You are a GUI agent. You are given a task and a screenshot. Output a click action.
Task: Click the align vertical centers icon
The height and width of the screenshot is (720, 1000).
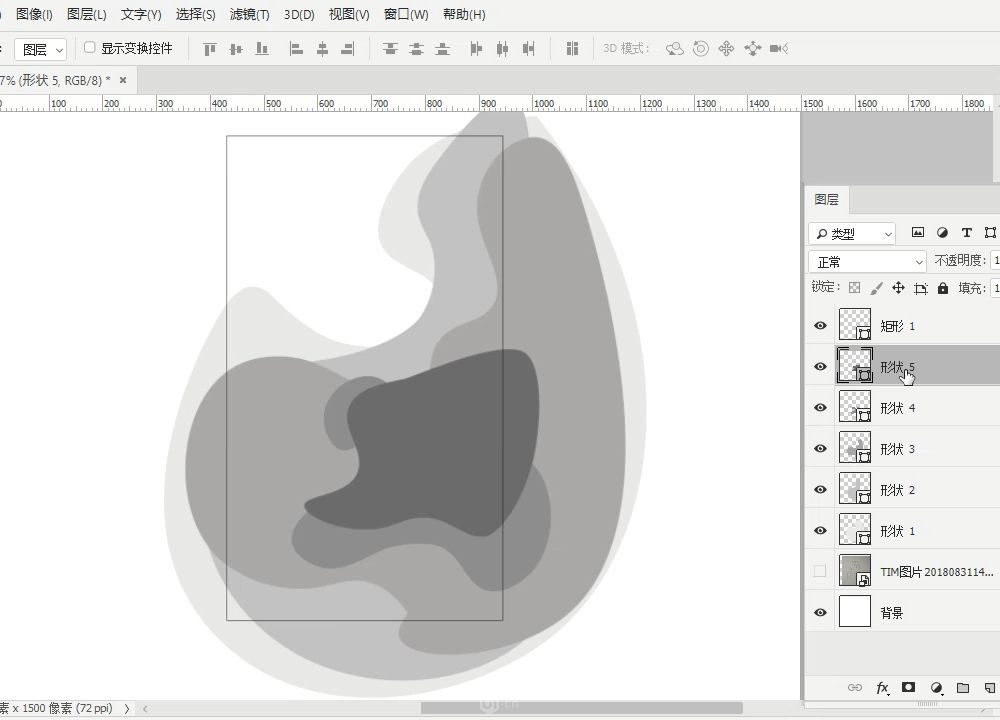coord(236,48)
